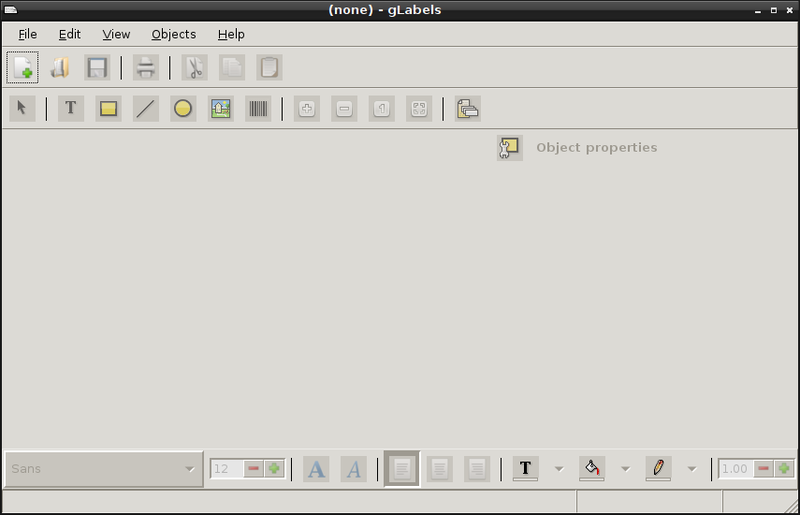The height and width of the screenshot is (515, 800).
Task: Open the Help menu
Action: (231, 34)
